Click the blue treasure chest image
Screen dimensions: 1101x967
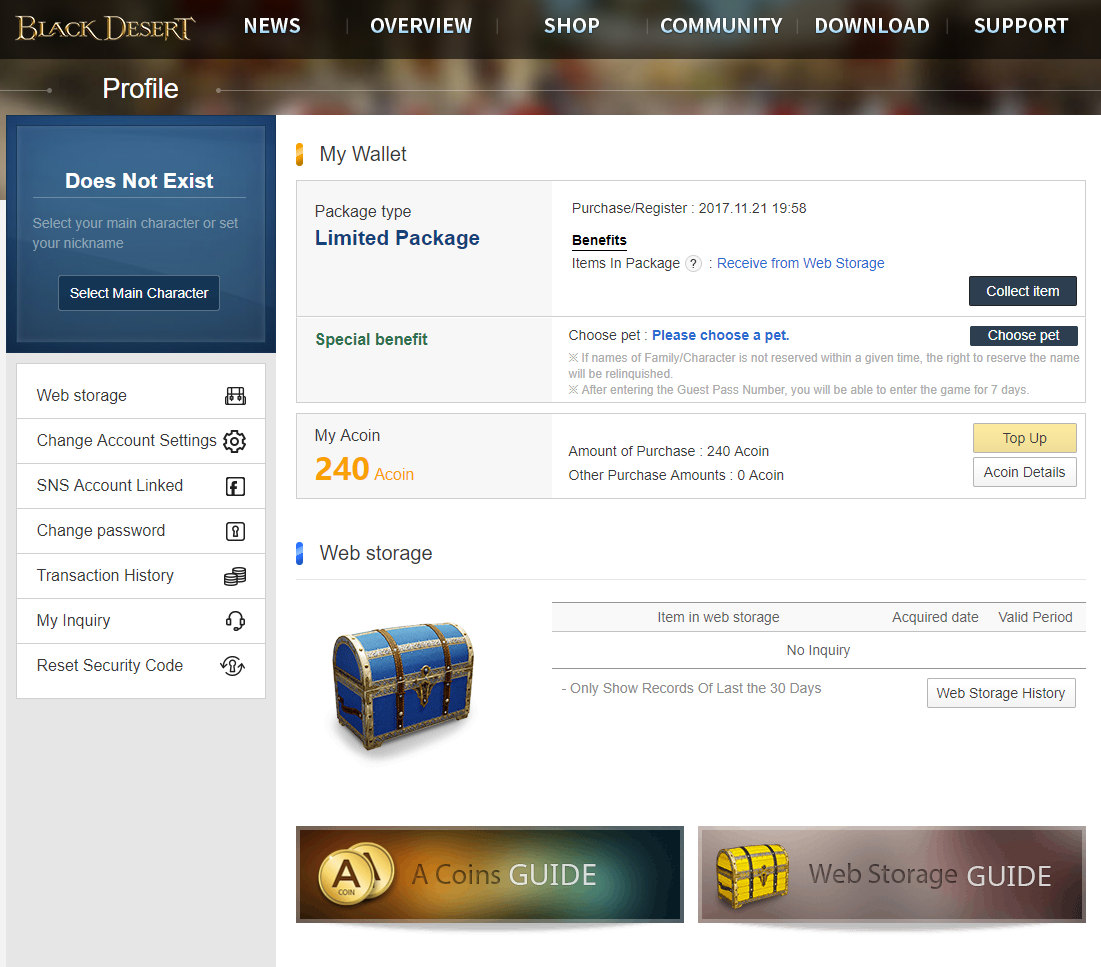click(x=403, y=687)
